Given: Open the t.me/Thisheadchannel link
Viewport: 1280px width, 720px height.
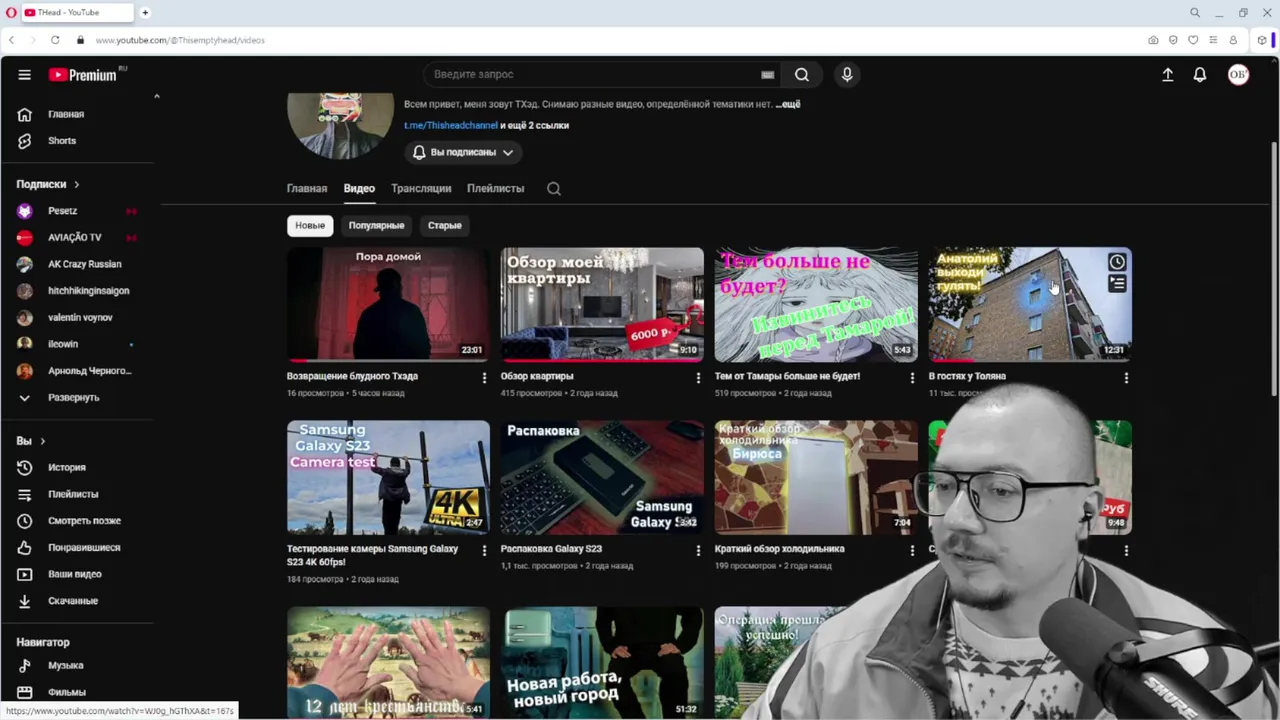Looking at the screenshot, I should point(450,125).
